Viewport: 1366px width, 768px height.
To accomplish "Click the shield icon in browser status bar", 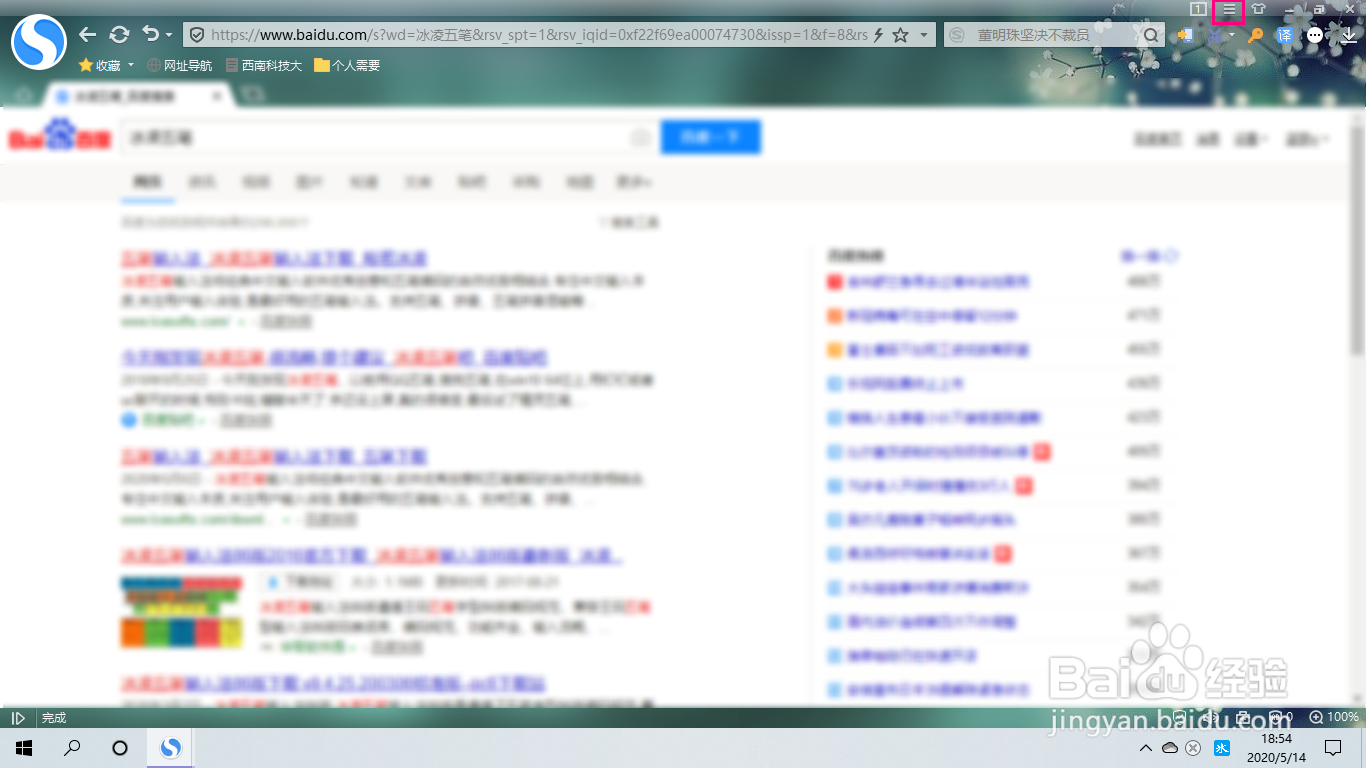I will pyautogui.click(x=1180, y=718).
